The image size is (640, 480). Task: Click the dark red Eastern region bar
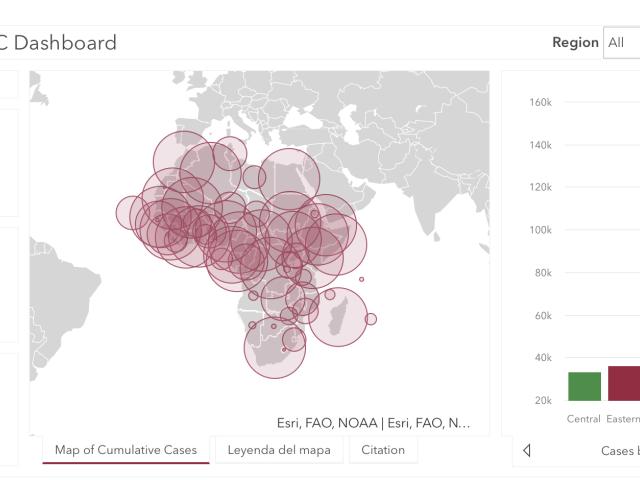(x=624, y=383)
